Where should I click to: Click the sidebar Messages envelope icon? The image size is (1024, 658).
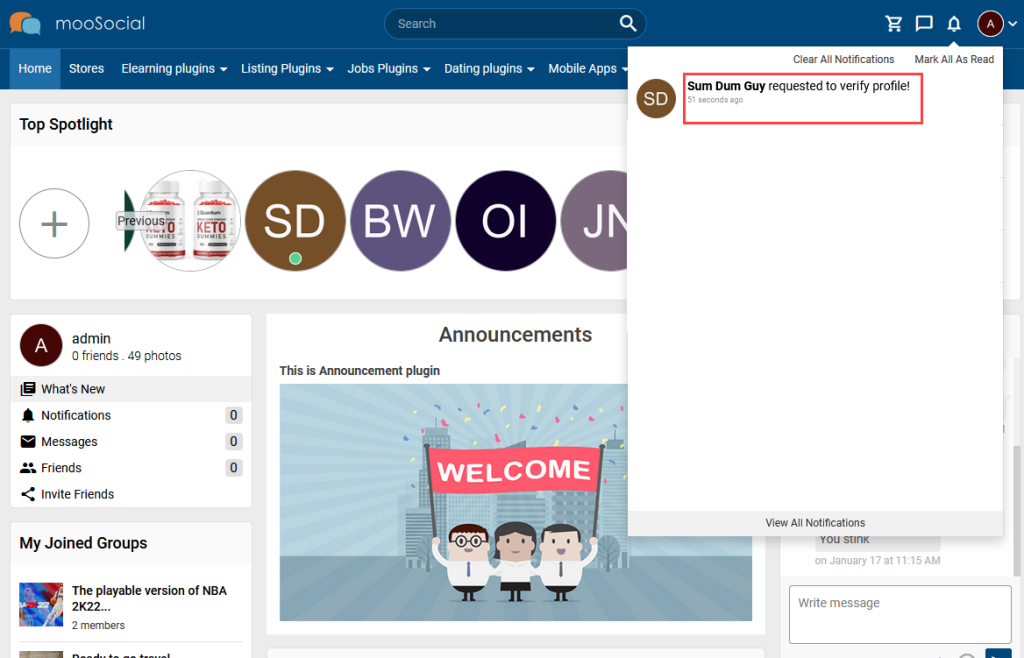tap(28, 441)
